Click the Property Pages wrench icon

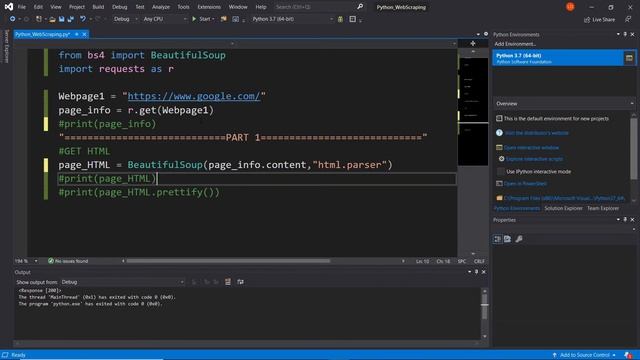(x=519, y=239)
